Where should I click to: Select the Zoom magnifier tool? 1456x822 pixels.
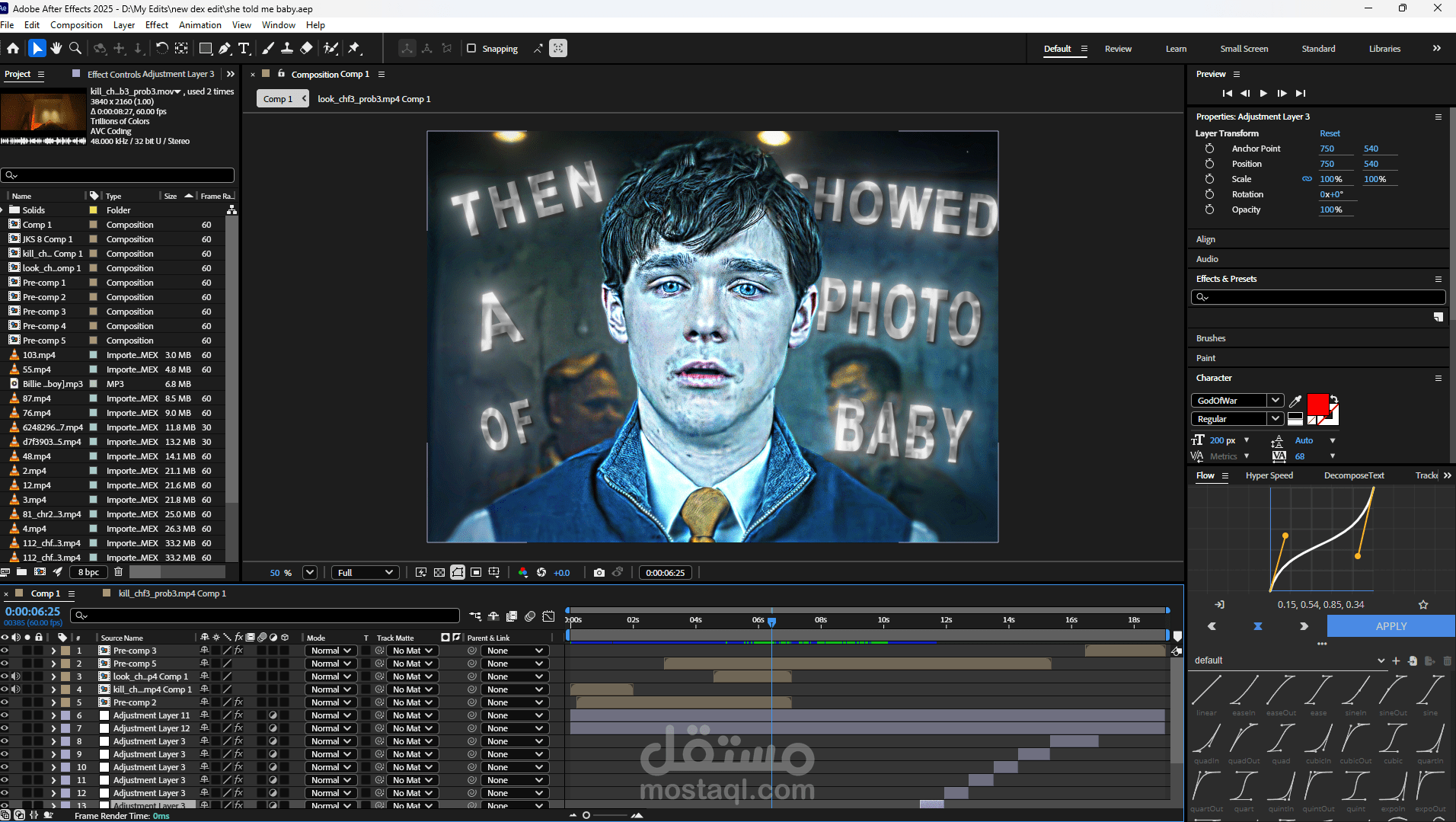(75, 48)
